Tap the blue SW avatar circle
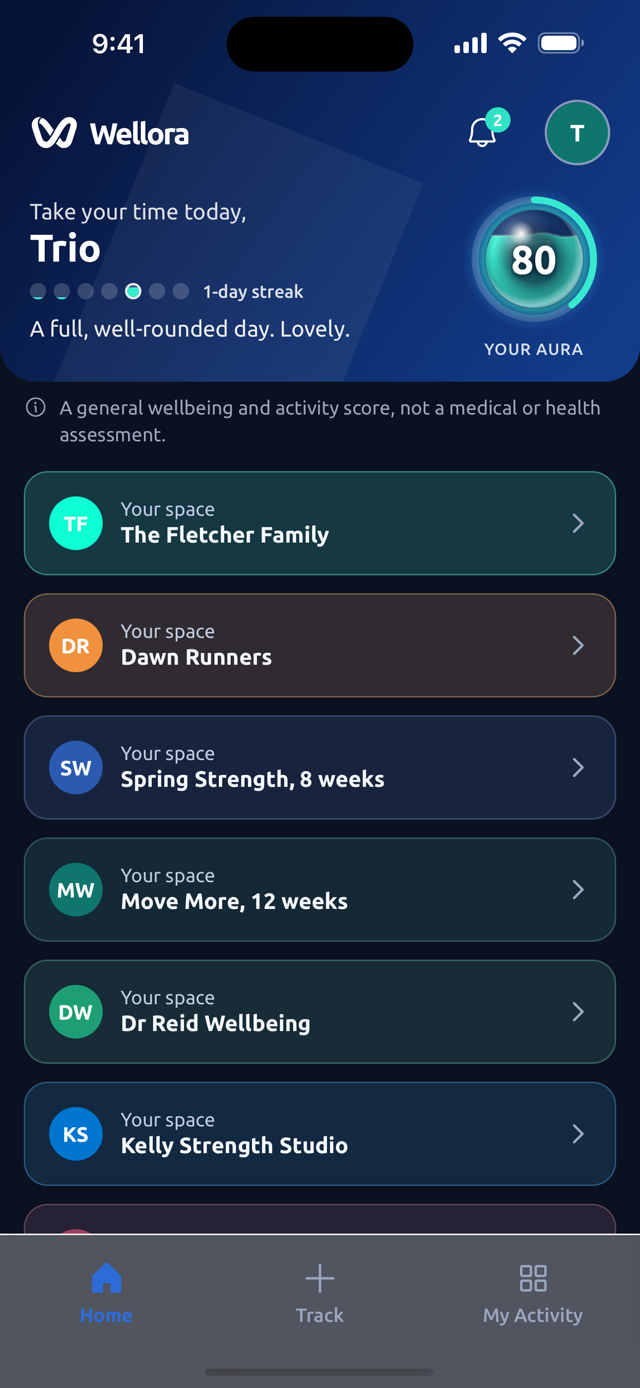 (76, 767)
